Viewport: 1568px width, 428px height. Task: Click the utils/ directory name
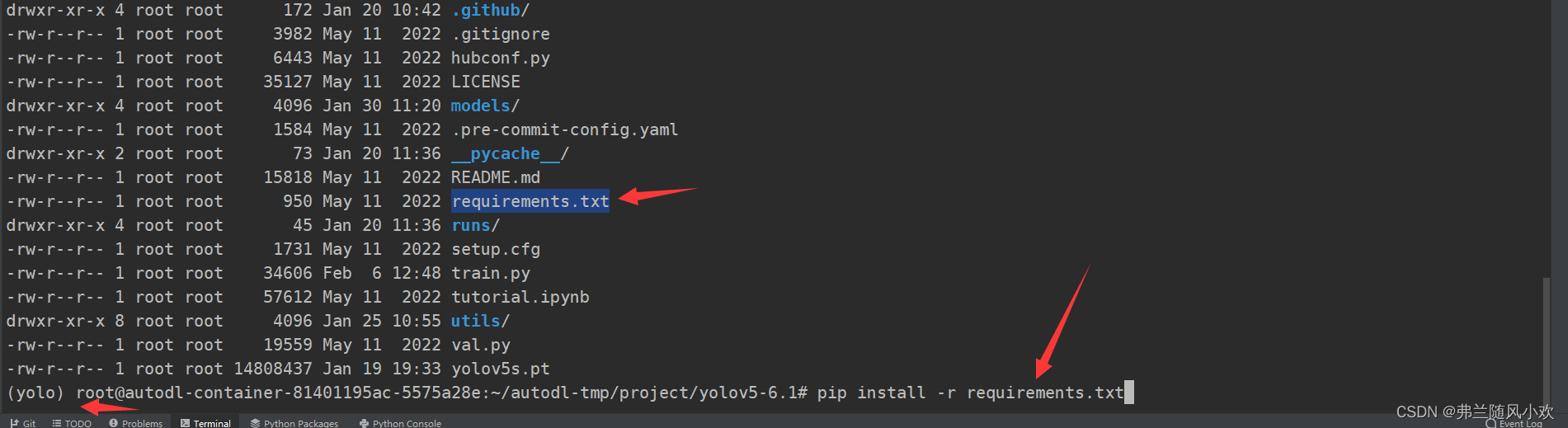475,321
